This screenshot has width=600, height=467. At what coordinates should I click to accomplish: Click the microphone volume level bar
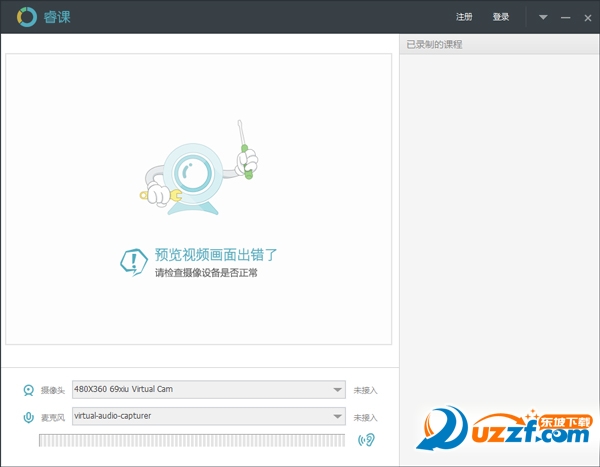click(x=192, y=440)
